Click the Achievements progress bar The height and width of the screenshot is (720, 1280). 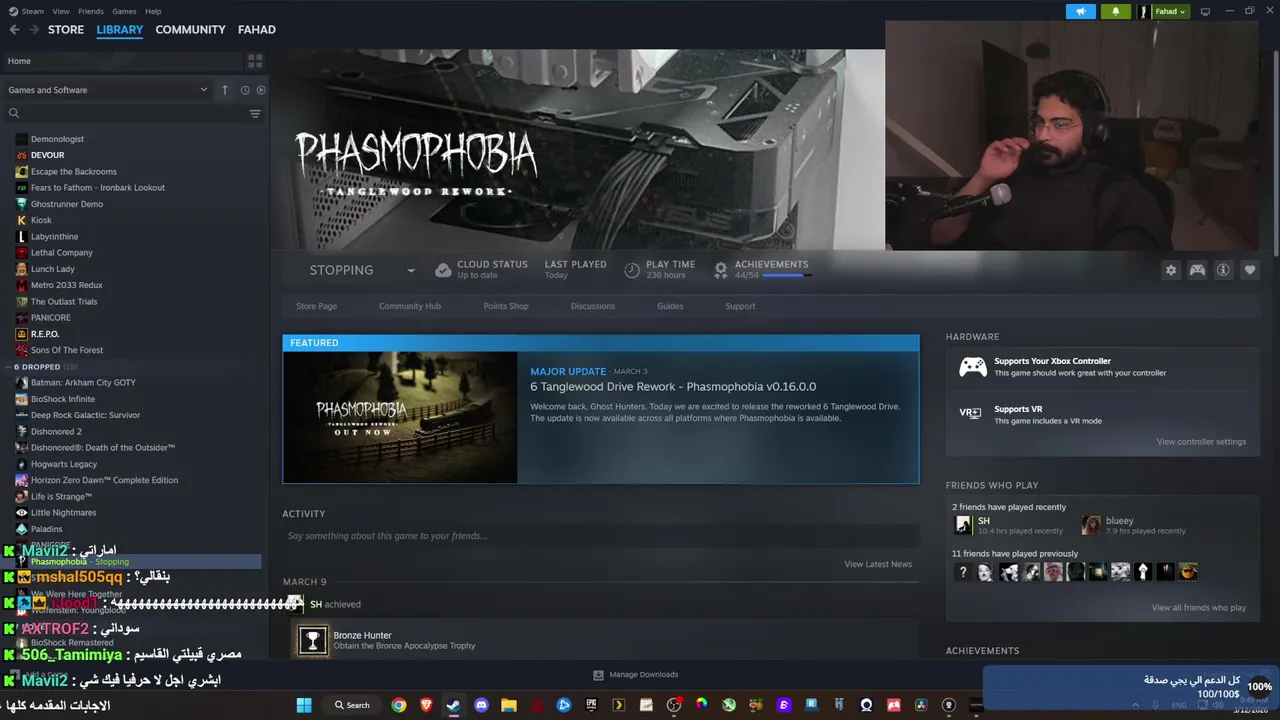click(x=787, y=275)
